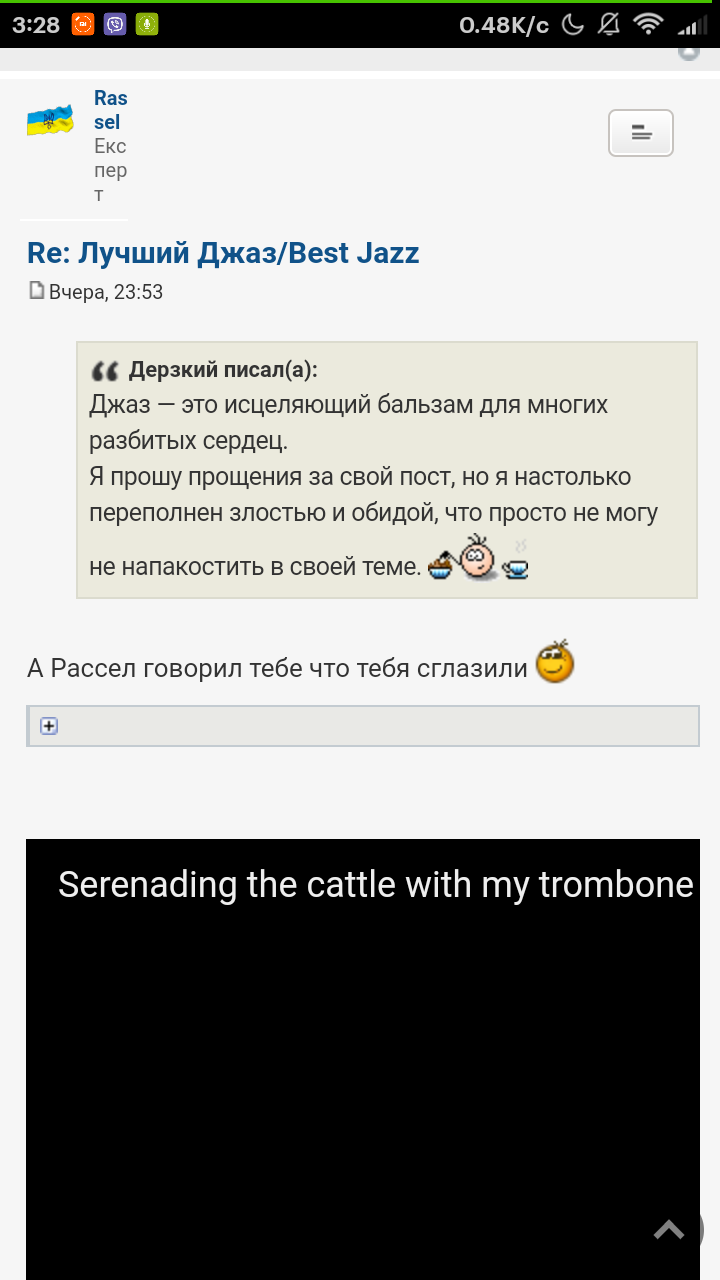Tap the Ukrainian flag avatar
This screenshot has height=1280, width=720.
click(x=50, y=121)
